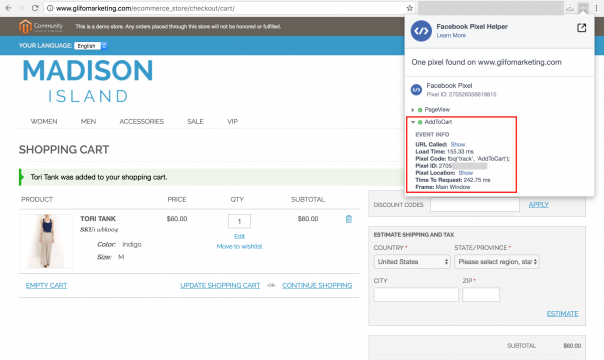604x360 pixels.
Task: Click Estimate shipping link
Action: (x=562, y=314)
